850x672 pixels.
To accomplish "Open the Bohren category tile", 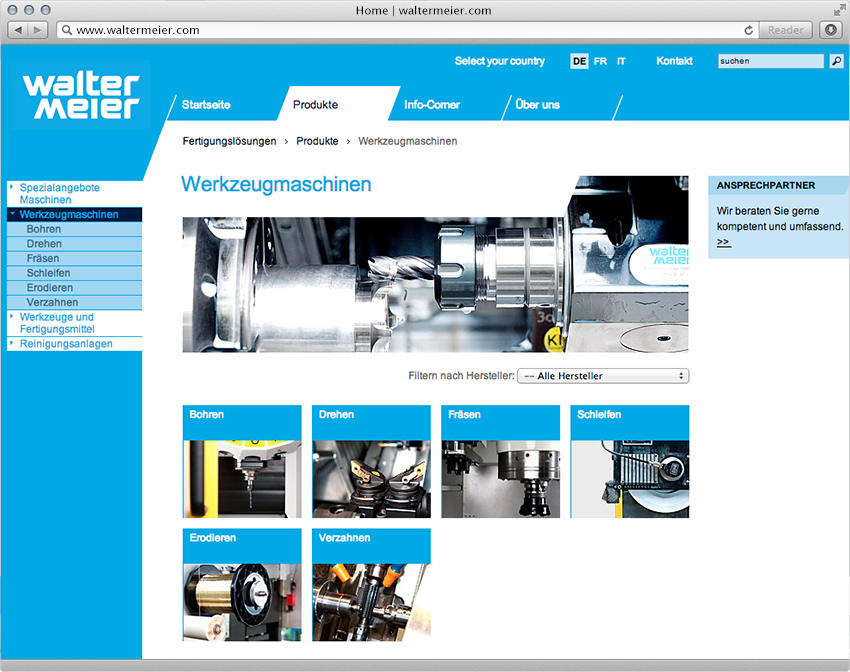I will tap(242, 461).
